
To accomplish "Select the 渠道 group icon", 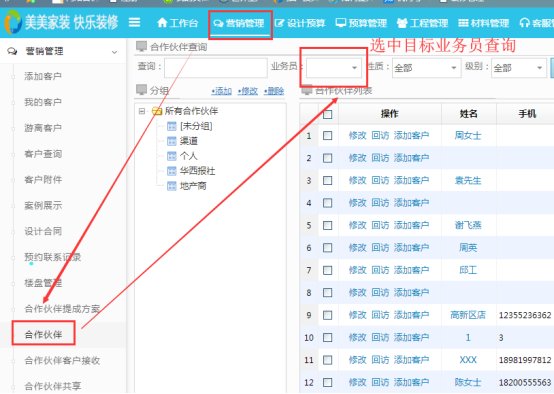I will (171, 141).
